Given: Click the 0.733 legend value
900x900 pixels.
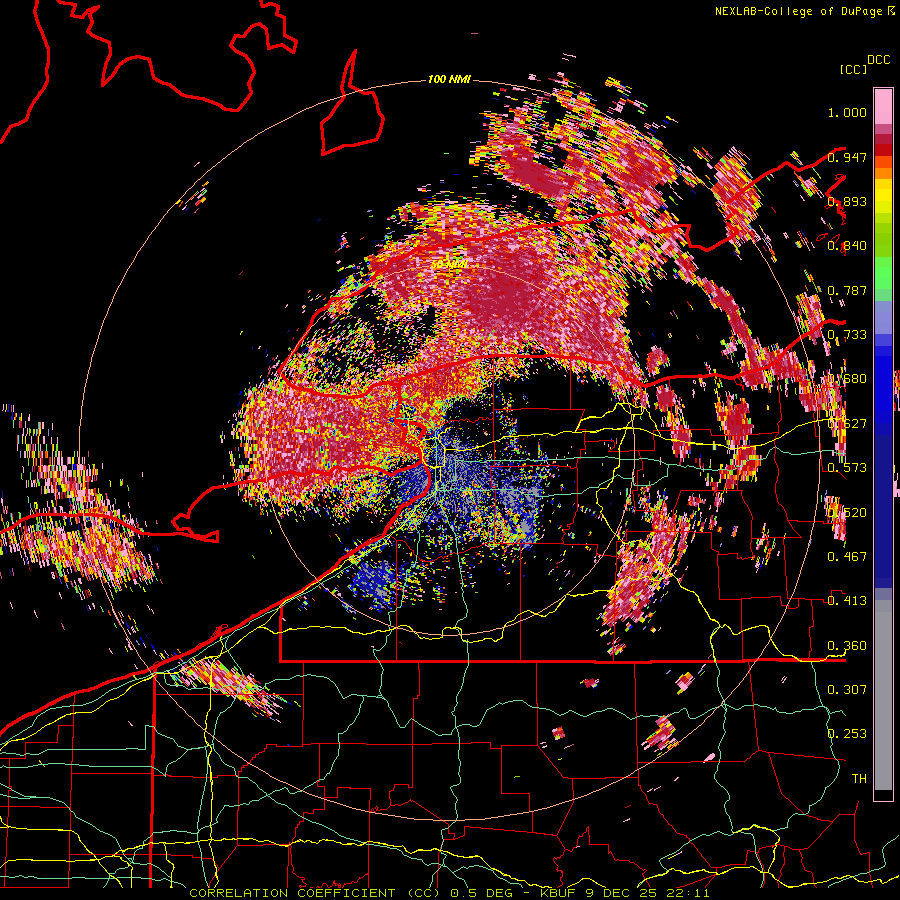Looking at the screenshot, I should (x=847, y=335).
